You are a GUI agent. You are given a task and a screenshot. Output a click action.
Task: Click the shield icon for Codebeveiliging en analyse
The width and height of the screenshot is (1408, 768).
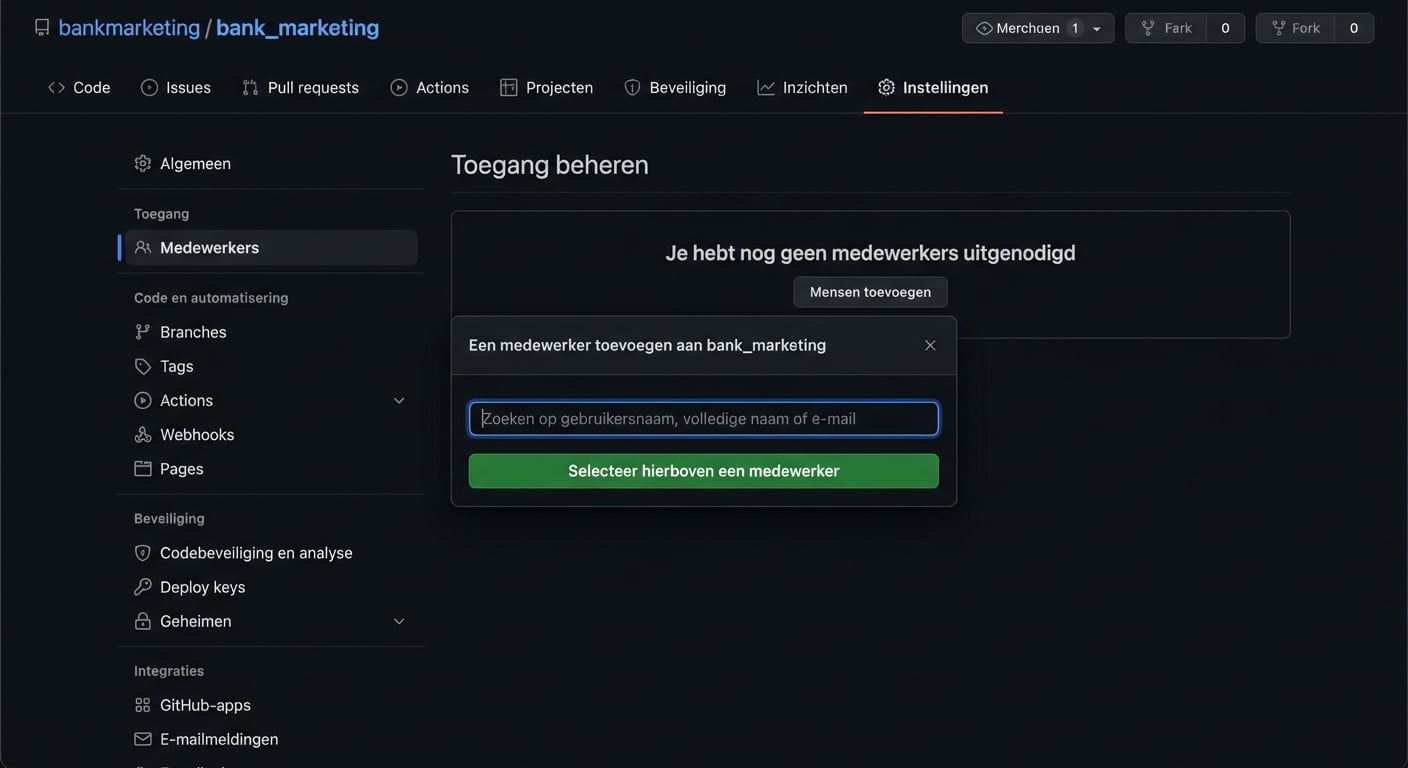(143, 553)
